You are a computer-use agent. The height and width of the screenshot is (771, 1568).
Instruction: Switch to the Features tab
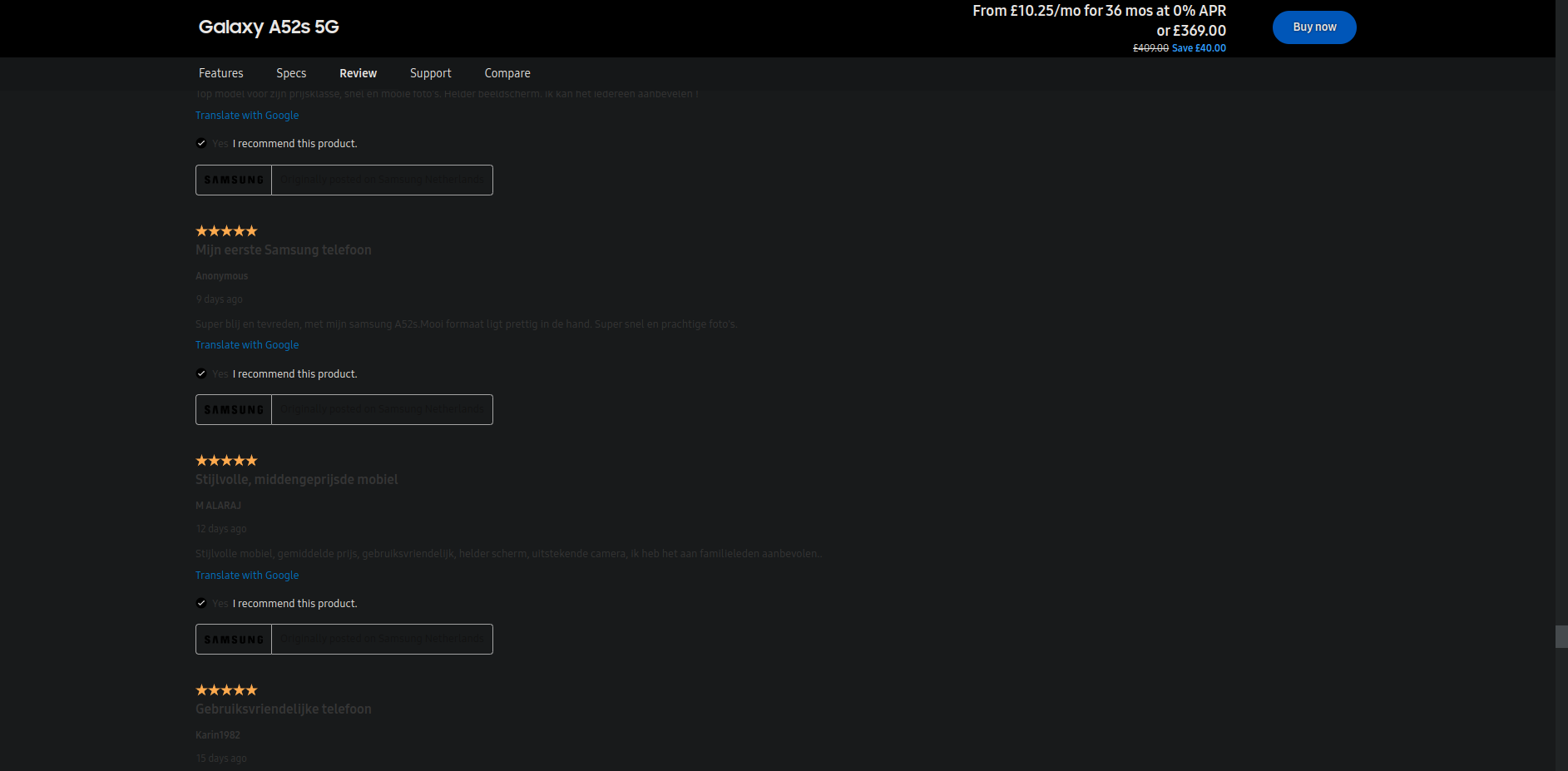[220, 73]
